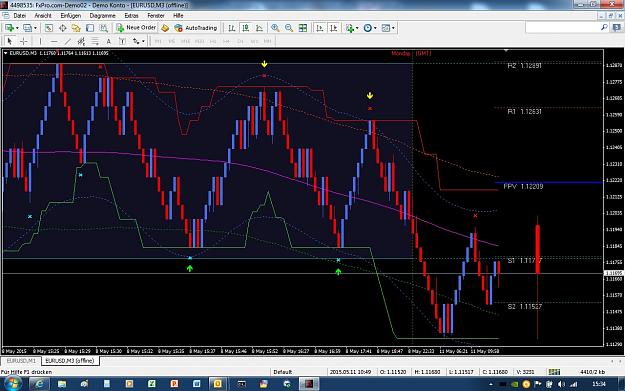Expand the profiles dropdown arrow
The width and height of the screenshot is (625, 391).
click(35, 28)
